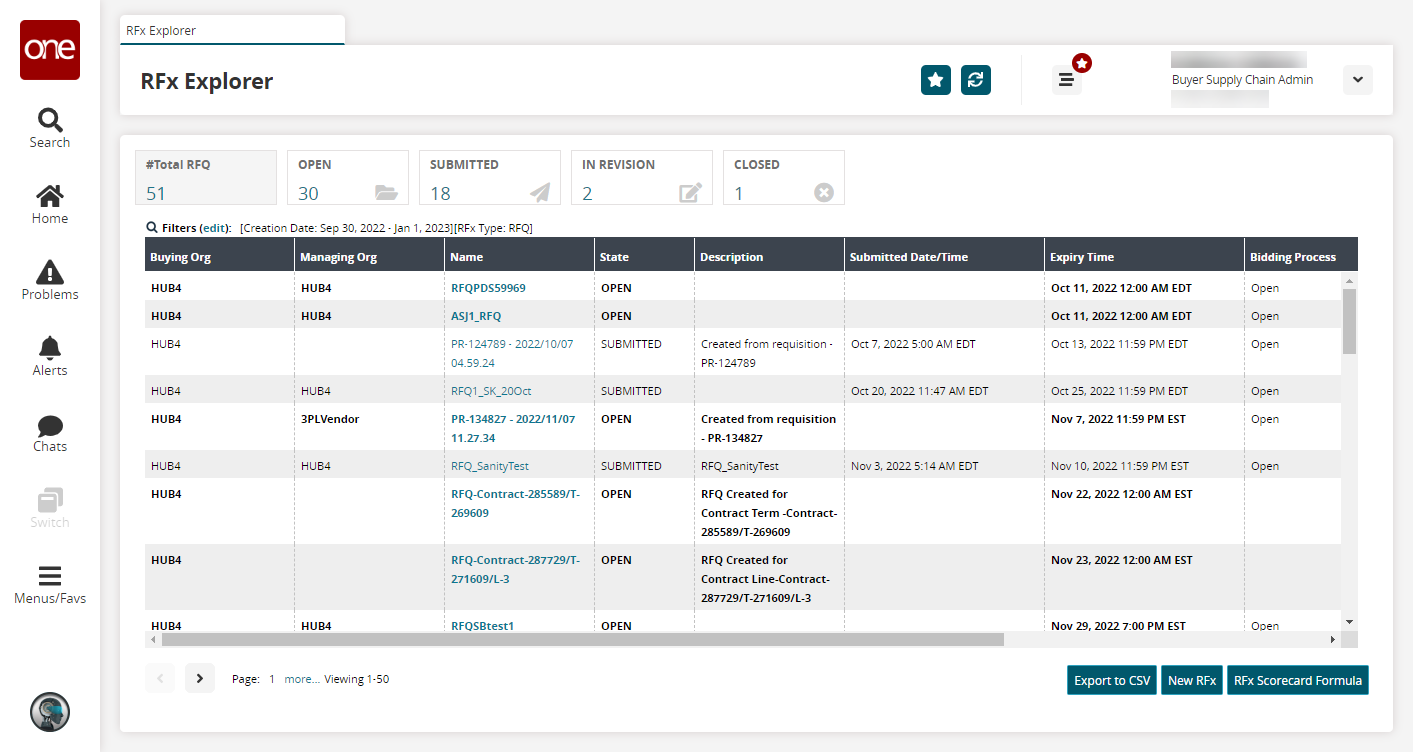The image size is (1413, 752).
Task: Add page to favorites with star button
Action: [935, 80]
